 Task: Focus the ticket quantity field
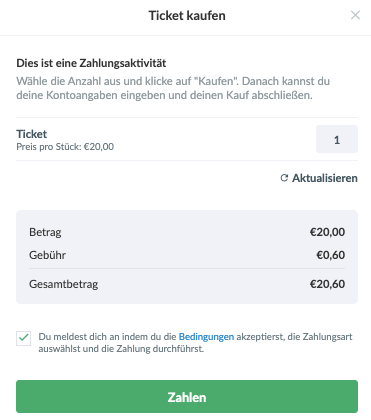(337, 139)
